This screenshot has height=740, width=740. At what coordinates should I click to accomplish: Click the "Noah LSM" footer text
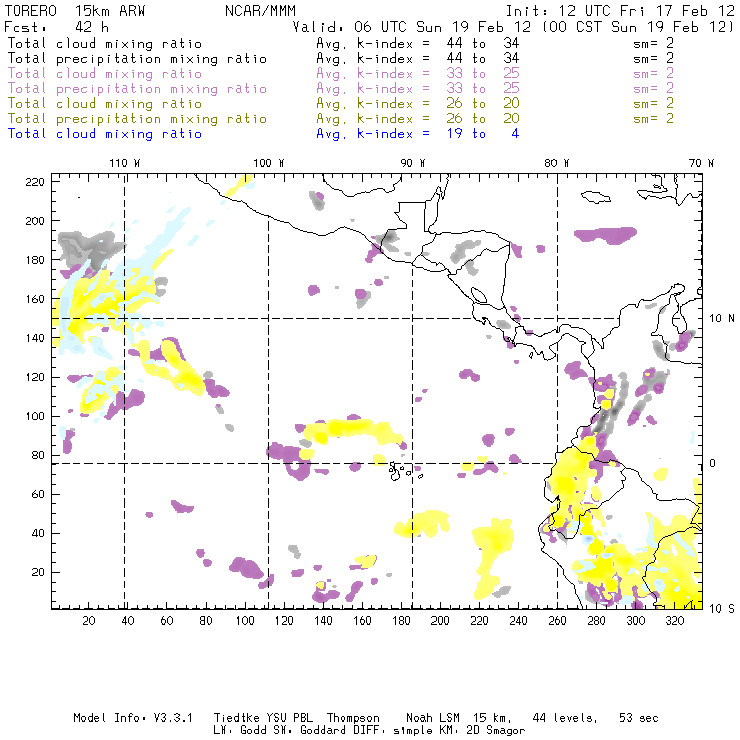433,718
